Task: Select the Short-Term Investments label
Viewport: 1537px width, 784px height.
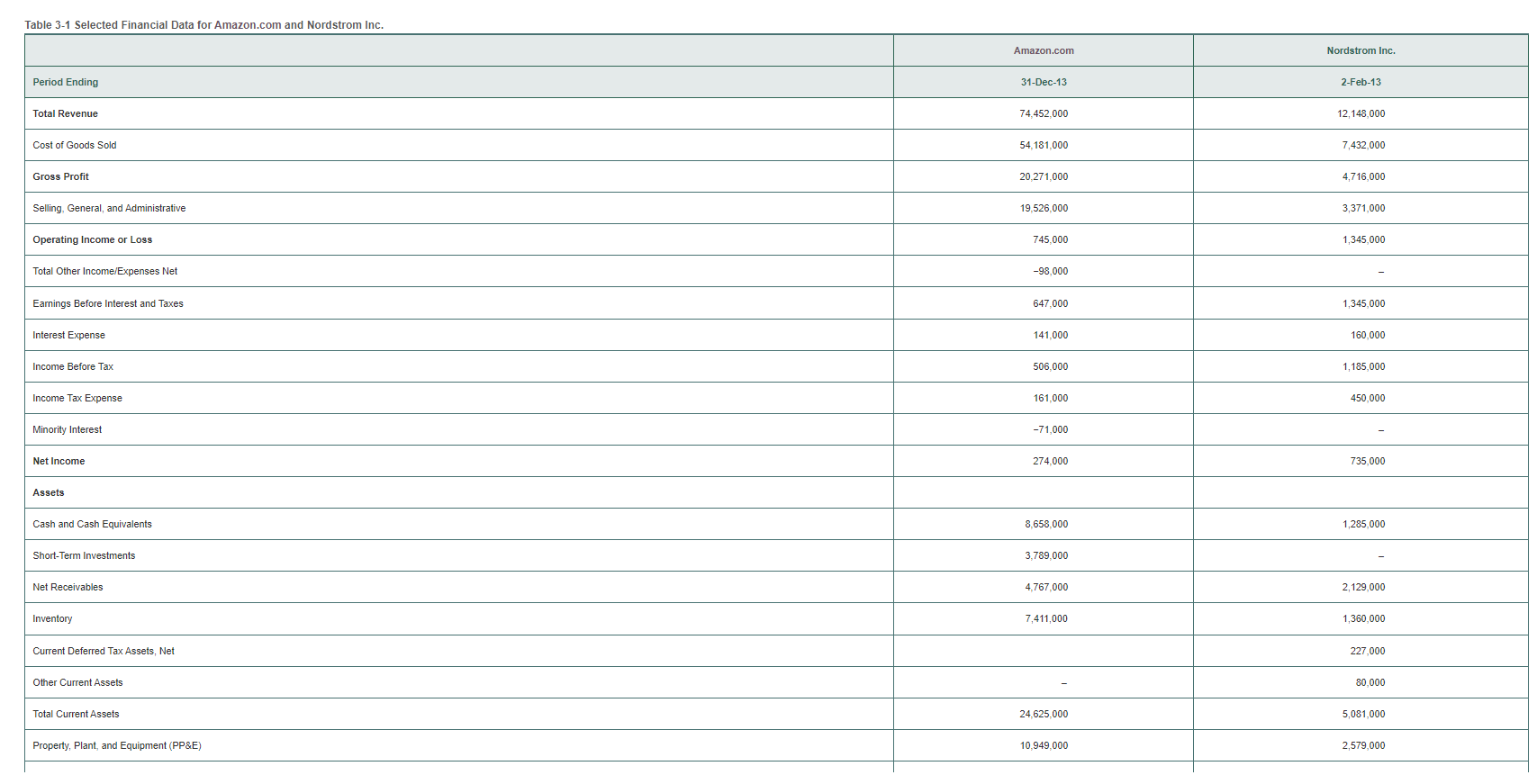Action: click(84, 555)
